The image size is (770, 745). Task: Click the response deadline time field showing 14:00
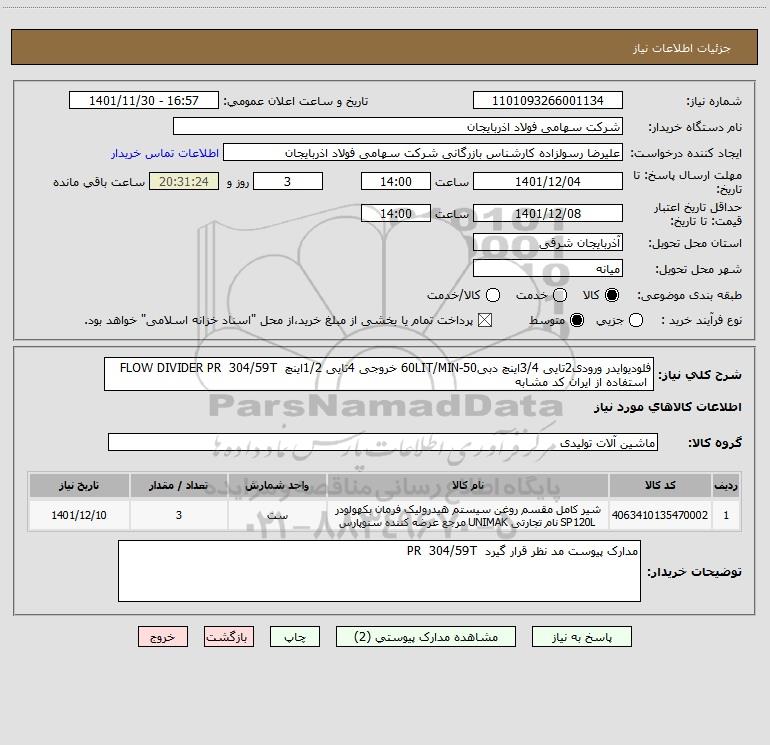[396, 182]
